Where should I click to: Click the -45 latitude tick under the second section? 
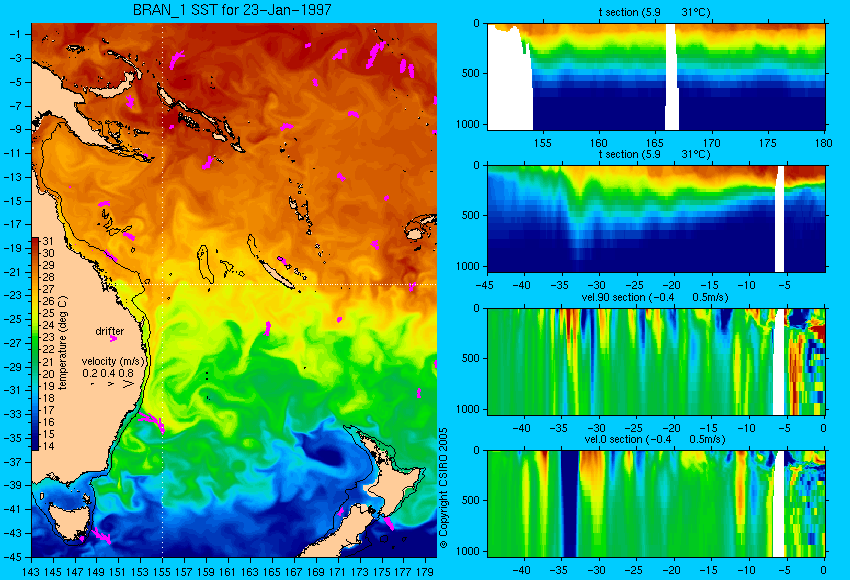click(x=484, y=285)
